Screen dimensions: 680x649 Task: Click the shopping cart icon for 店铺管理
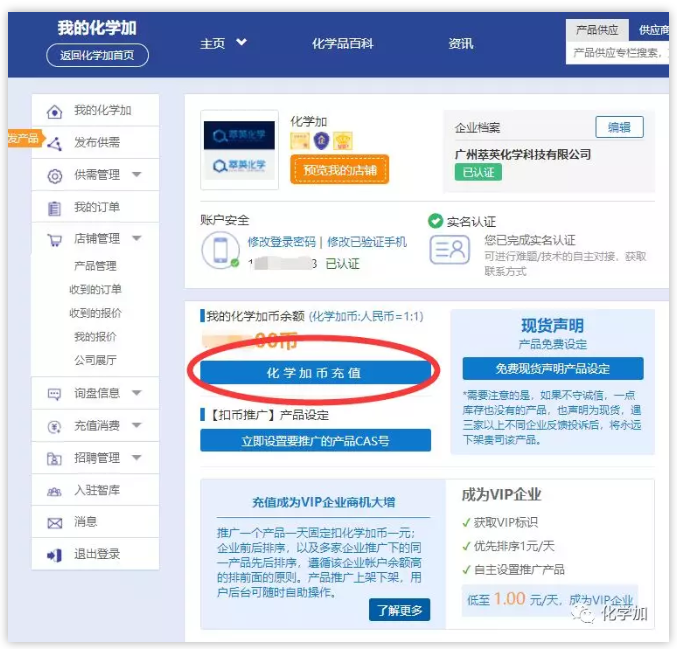click(54, 240)
